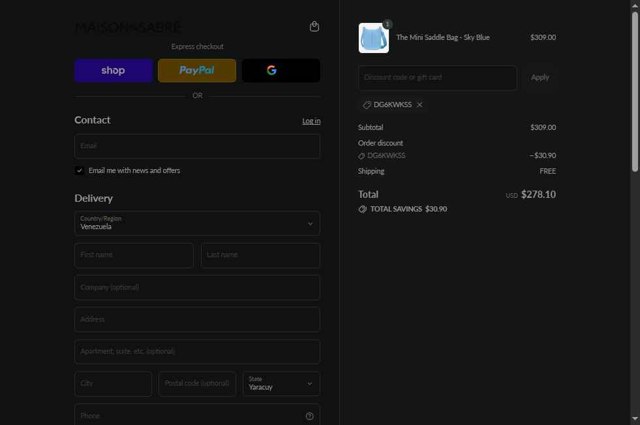The image size is (640, 425).
Task: Select the tag icon beside TOTAL SAVINGS
Action: 362,209
